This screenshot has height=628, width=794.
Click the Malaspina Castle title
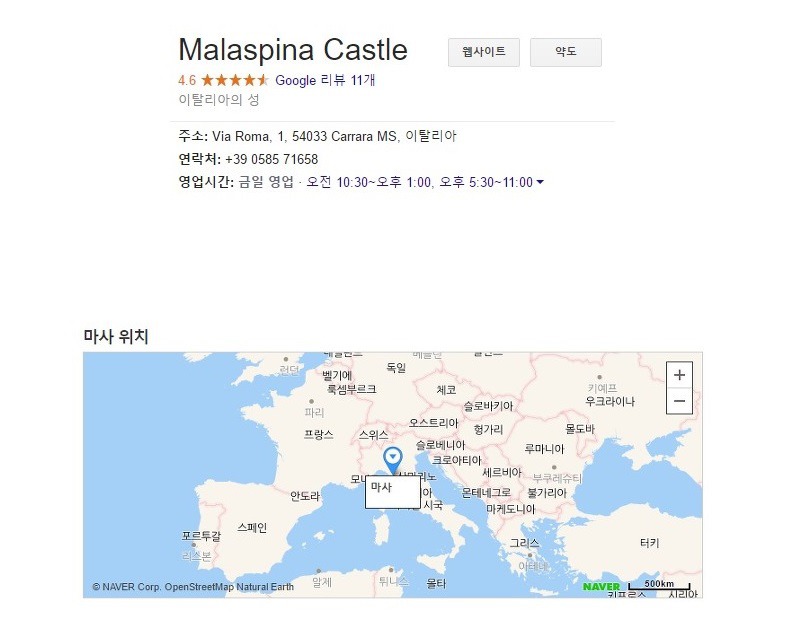pyautogui.click(x=293, y=50)
